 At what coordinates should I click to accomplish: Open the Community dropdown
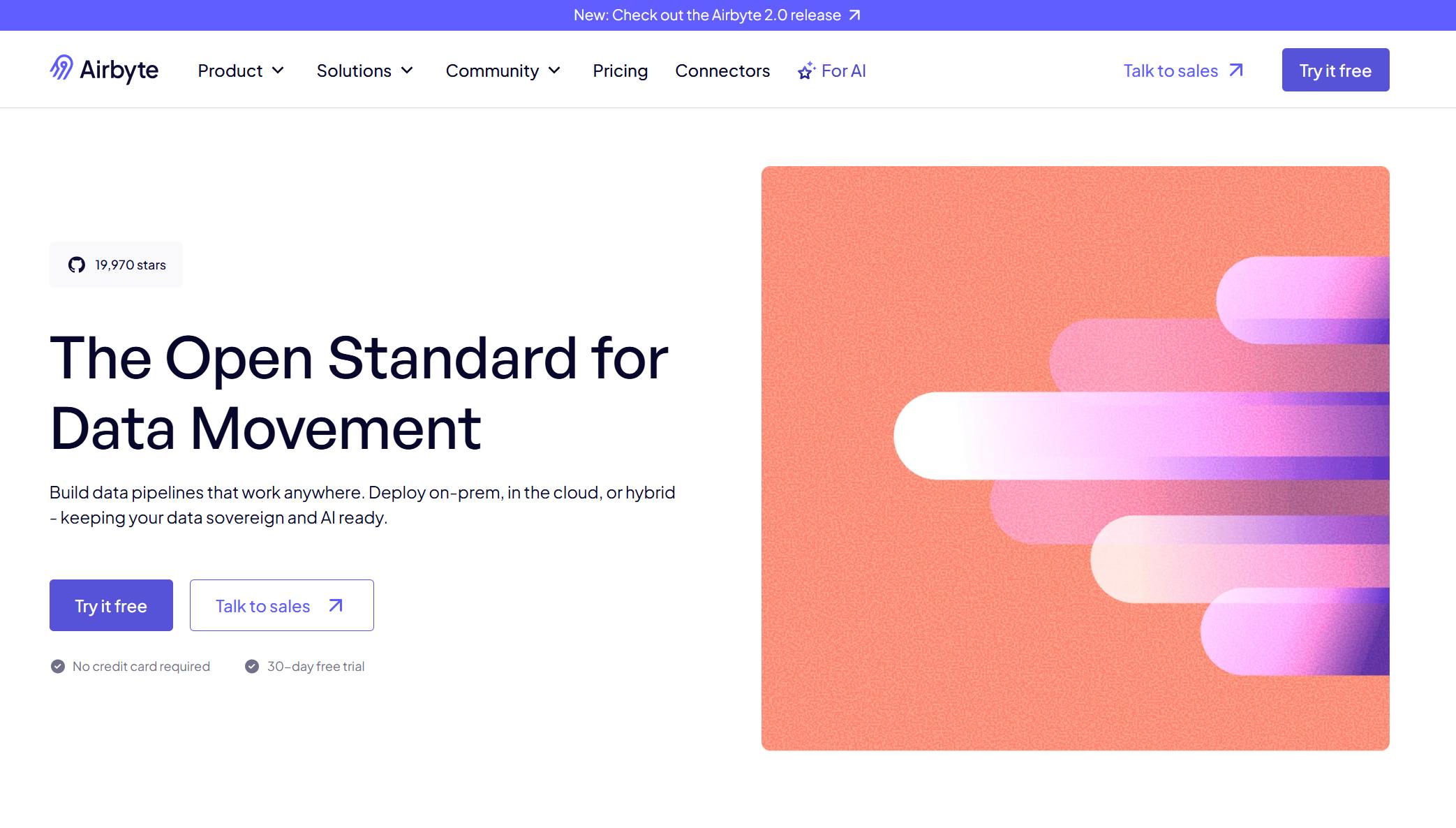click(503, 71)
